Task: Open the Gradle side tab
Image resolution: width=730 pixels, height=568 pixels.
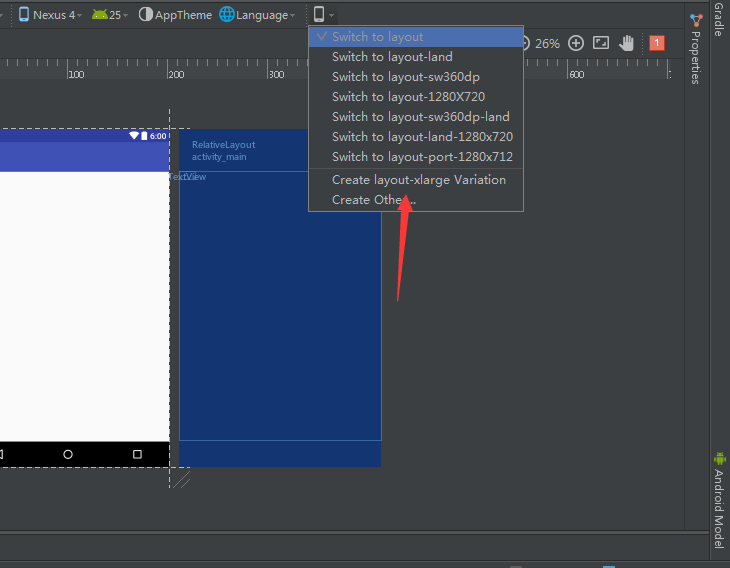Action: (718, 20)
